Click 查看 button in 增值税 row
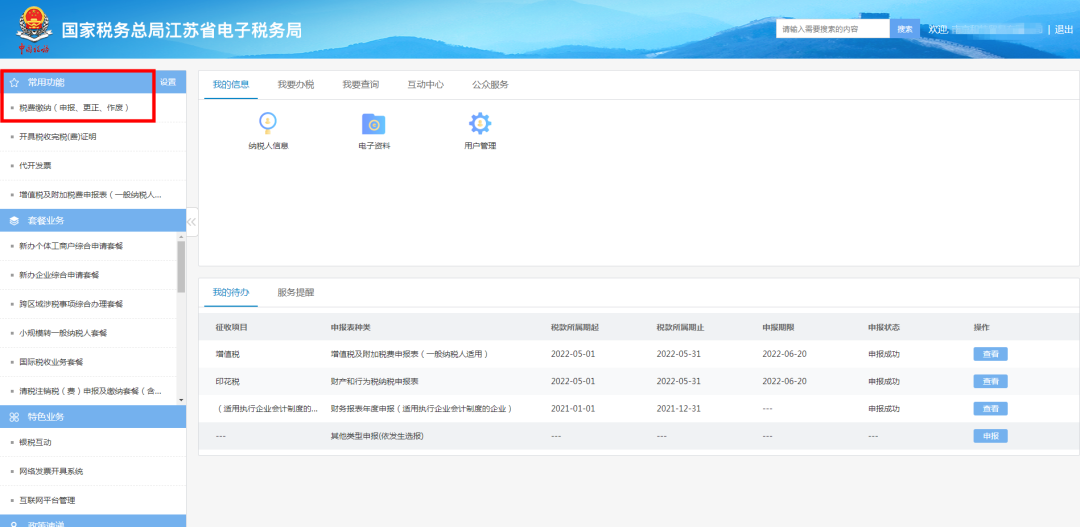 tap(990, 354)
